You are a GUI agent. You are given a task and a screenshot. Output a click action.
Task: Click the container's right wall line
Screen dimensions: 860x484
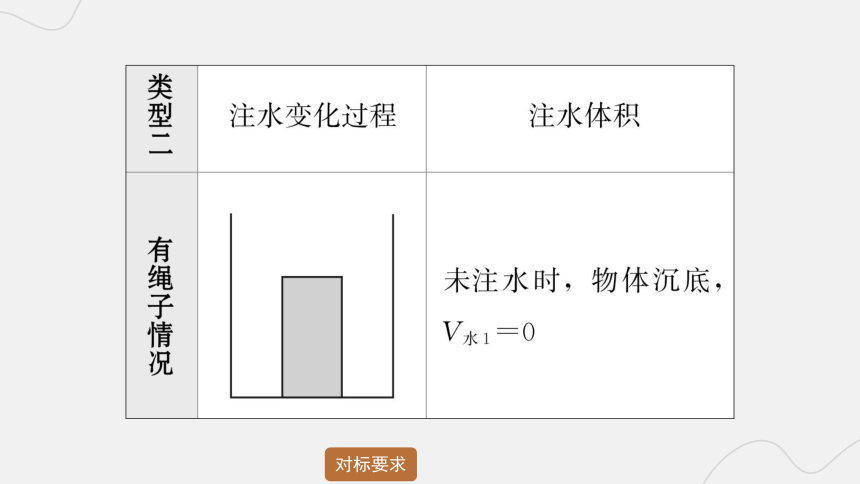click(x=393, y=305)
